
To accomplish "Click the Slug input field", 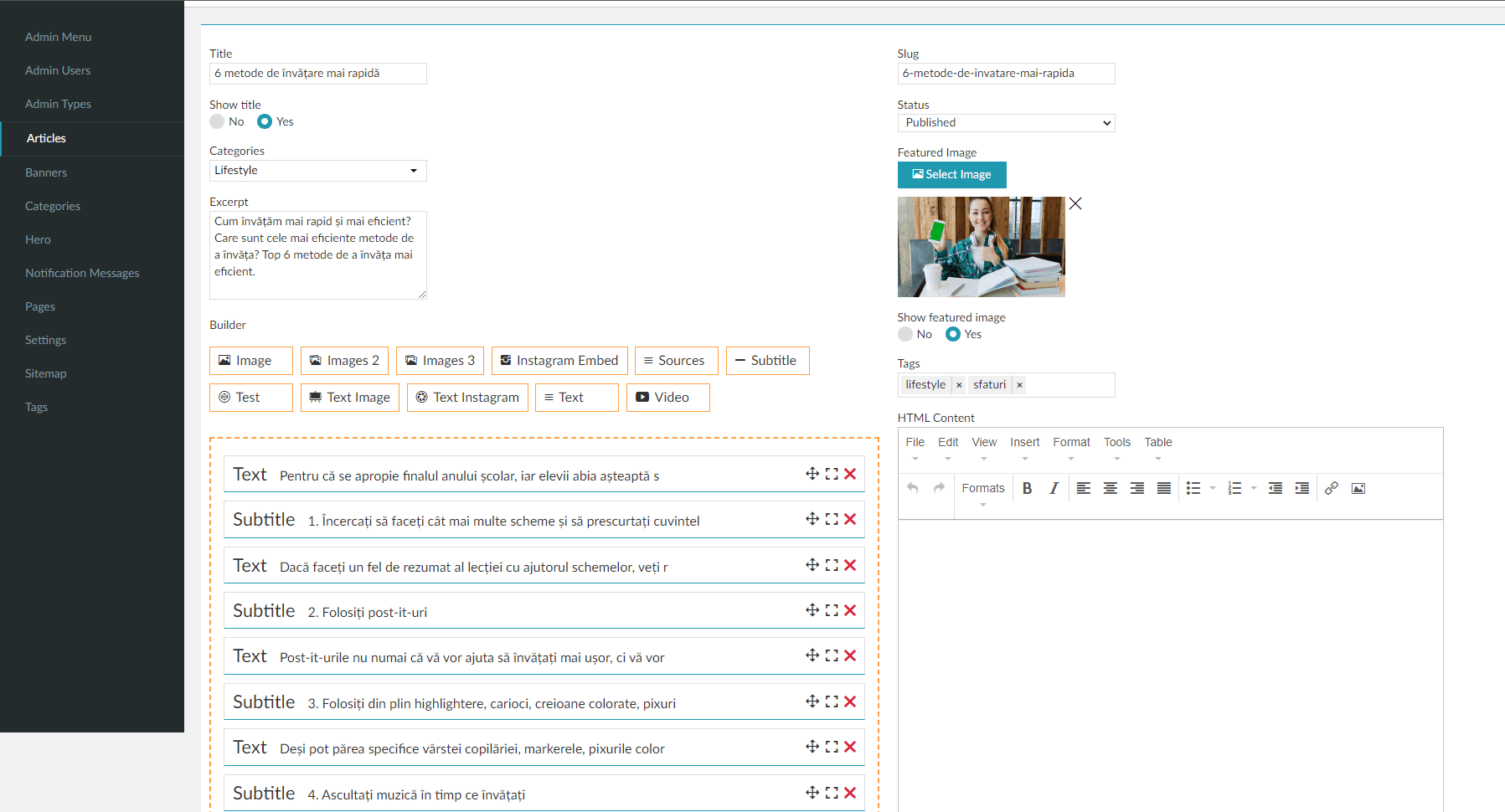I will click(x=1006, y=74).
